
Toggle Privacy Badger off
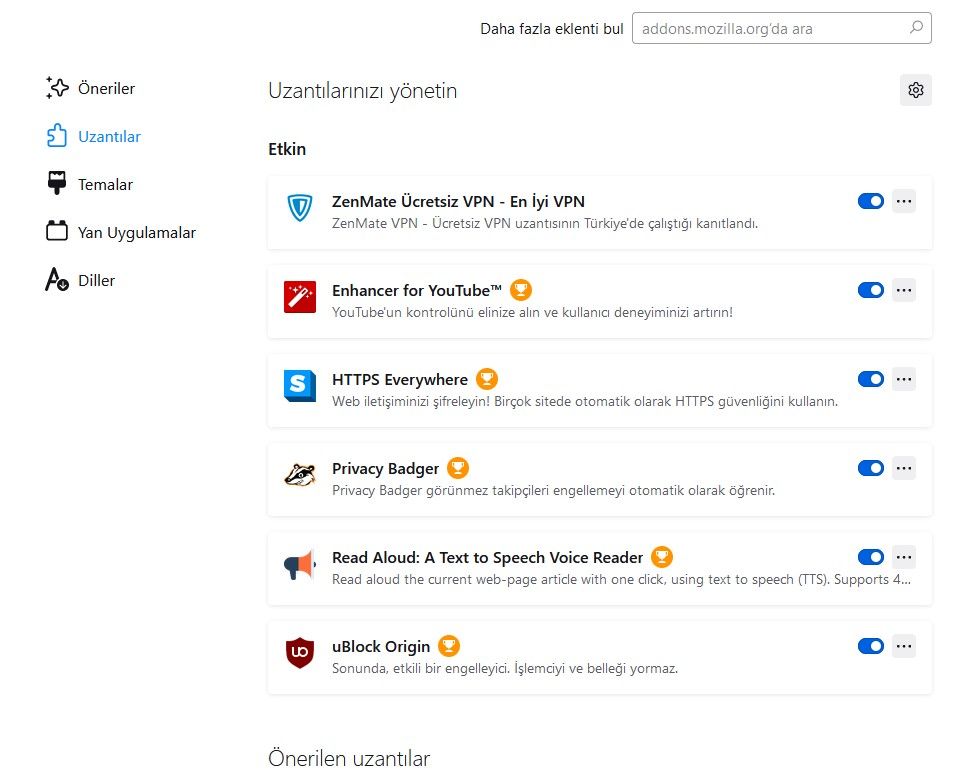871,468
